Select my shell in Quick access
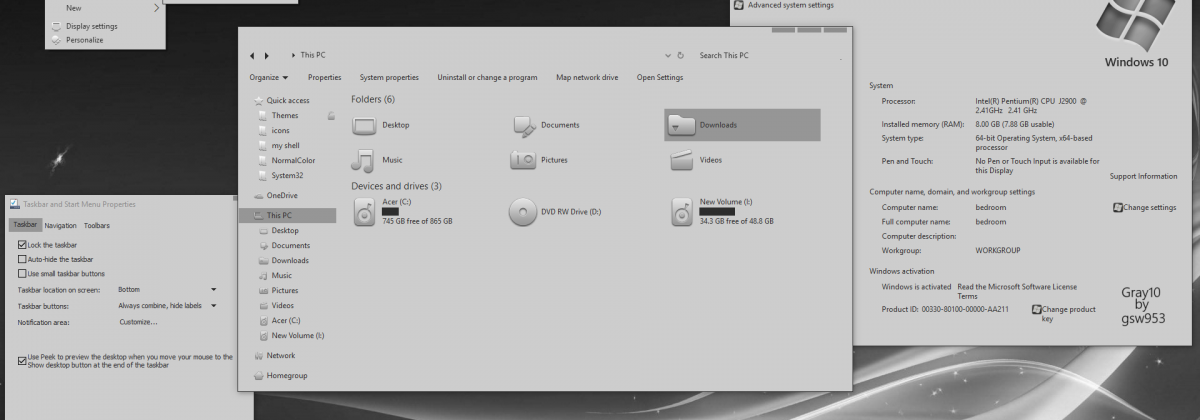Viewport: 1200px width, 420px height. (x=285, y=145)
